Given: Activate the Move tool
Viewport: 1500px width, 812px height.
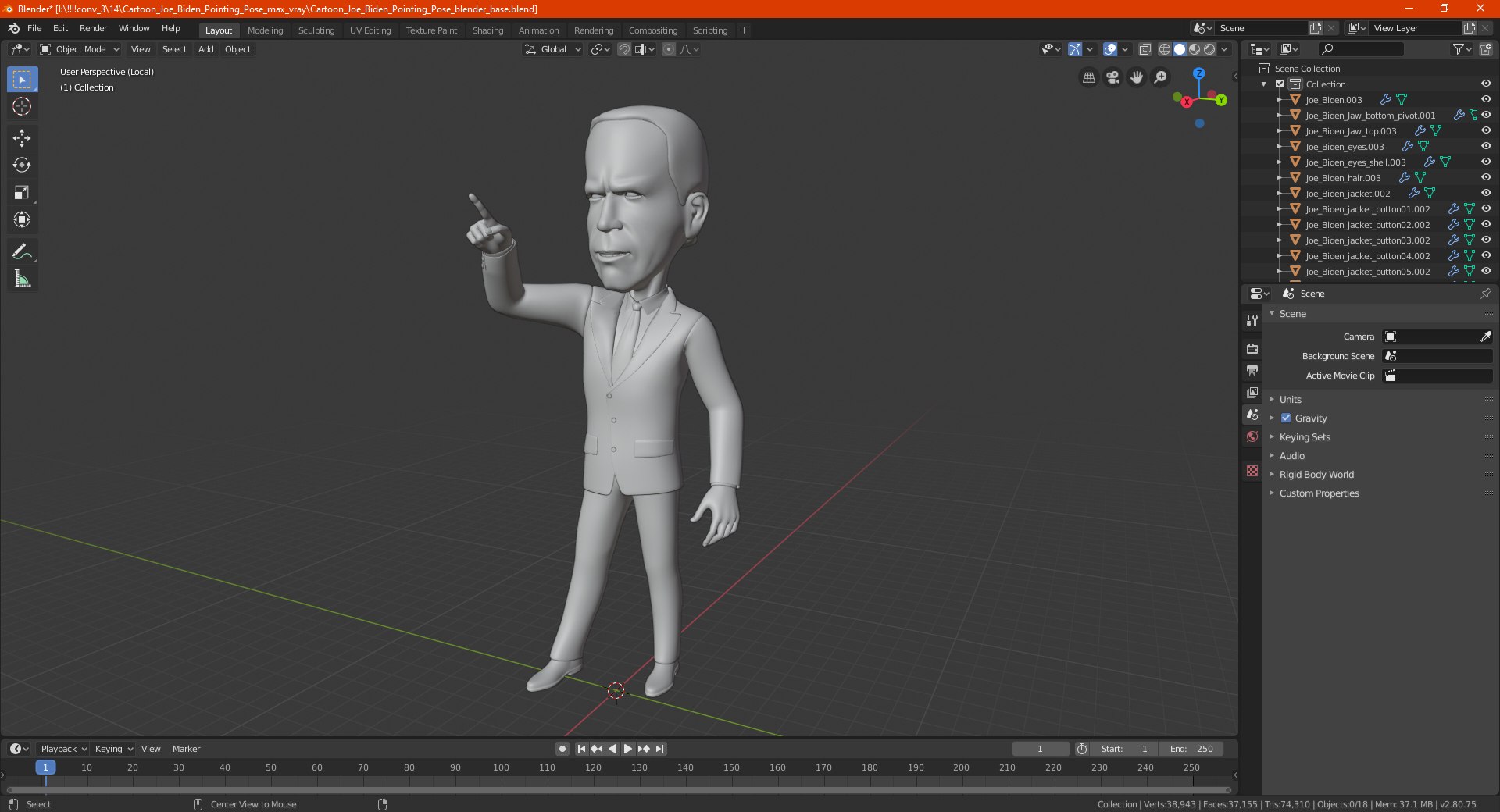Looking at the screenshot, I should pos(22,138).
